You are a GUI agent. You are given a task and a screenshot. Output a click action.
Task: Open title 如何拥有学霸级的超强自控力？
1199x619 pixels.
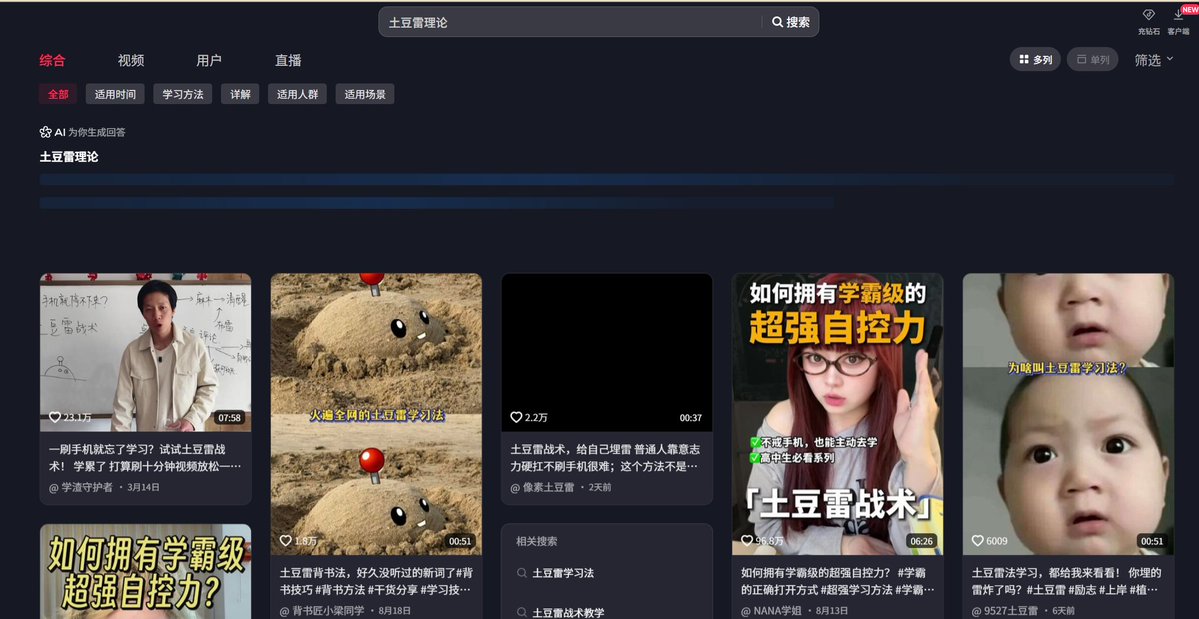point(837,581)
